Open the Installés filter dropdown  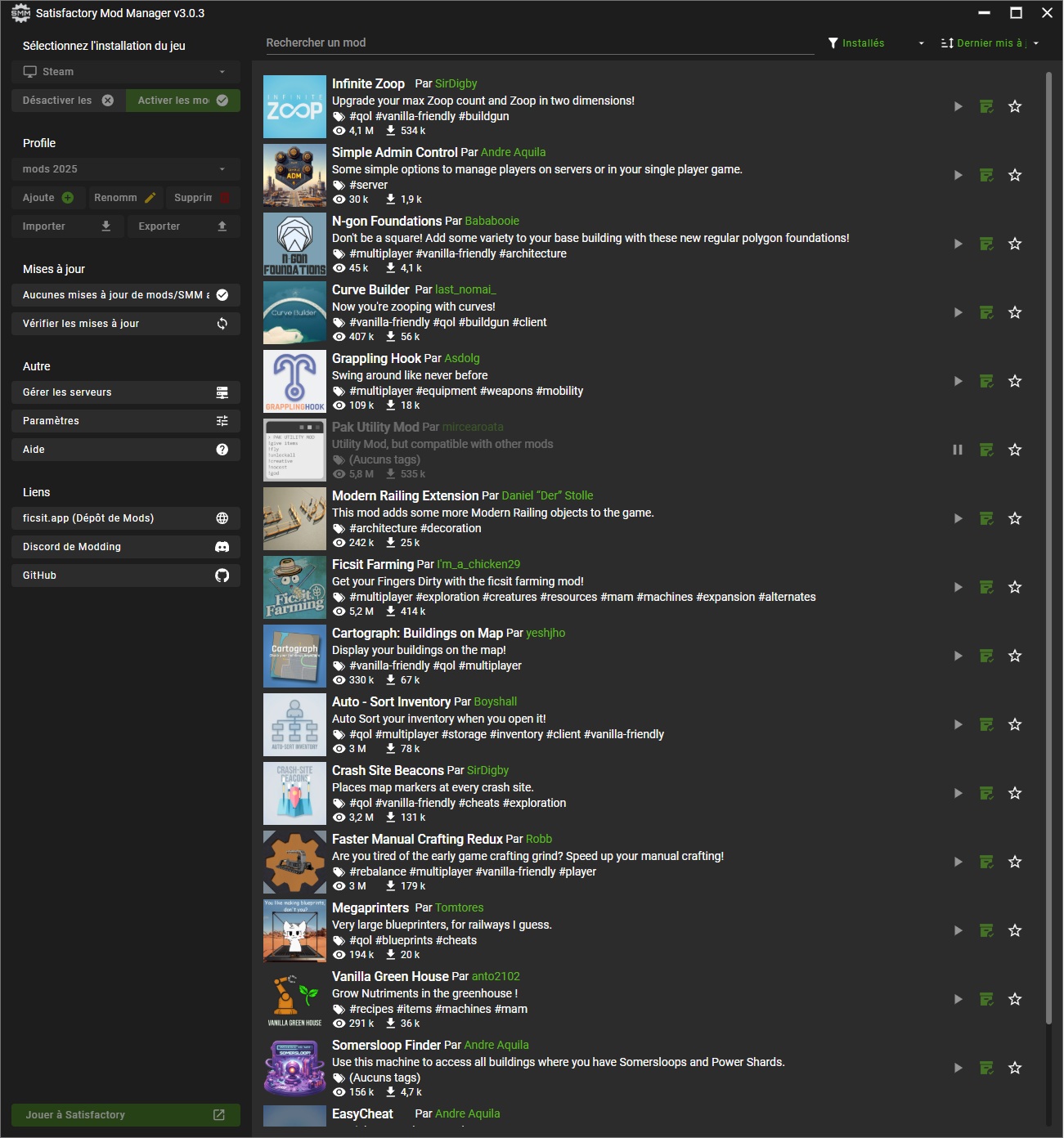point(877,43)
